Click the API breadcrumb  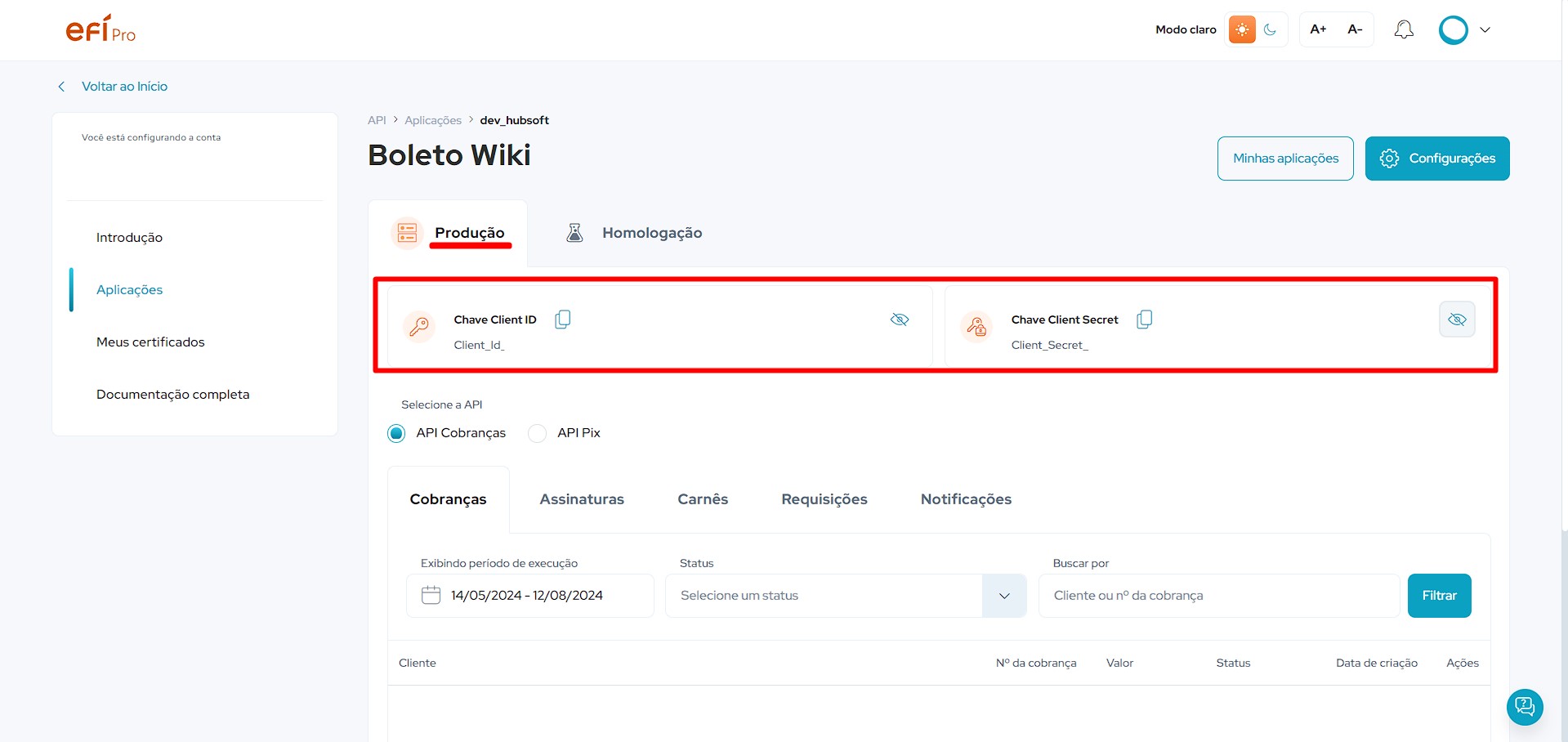click(x=377, y=120)
